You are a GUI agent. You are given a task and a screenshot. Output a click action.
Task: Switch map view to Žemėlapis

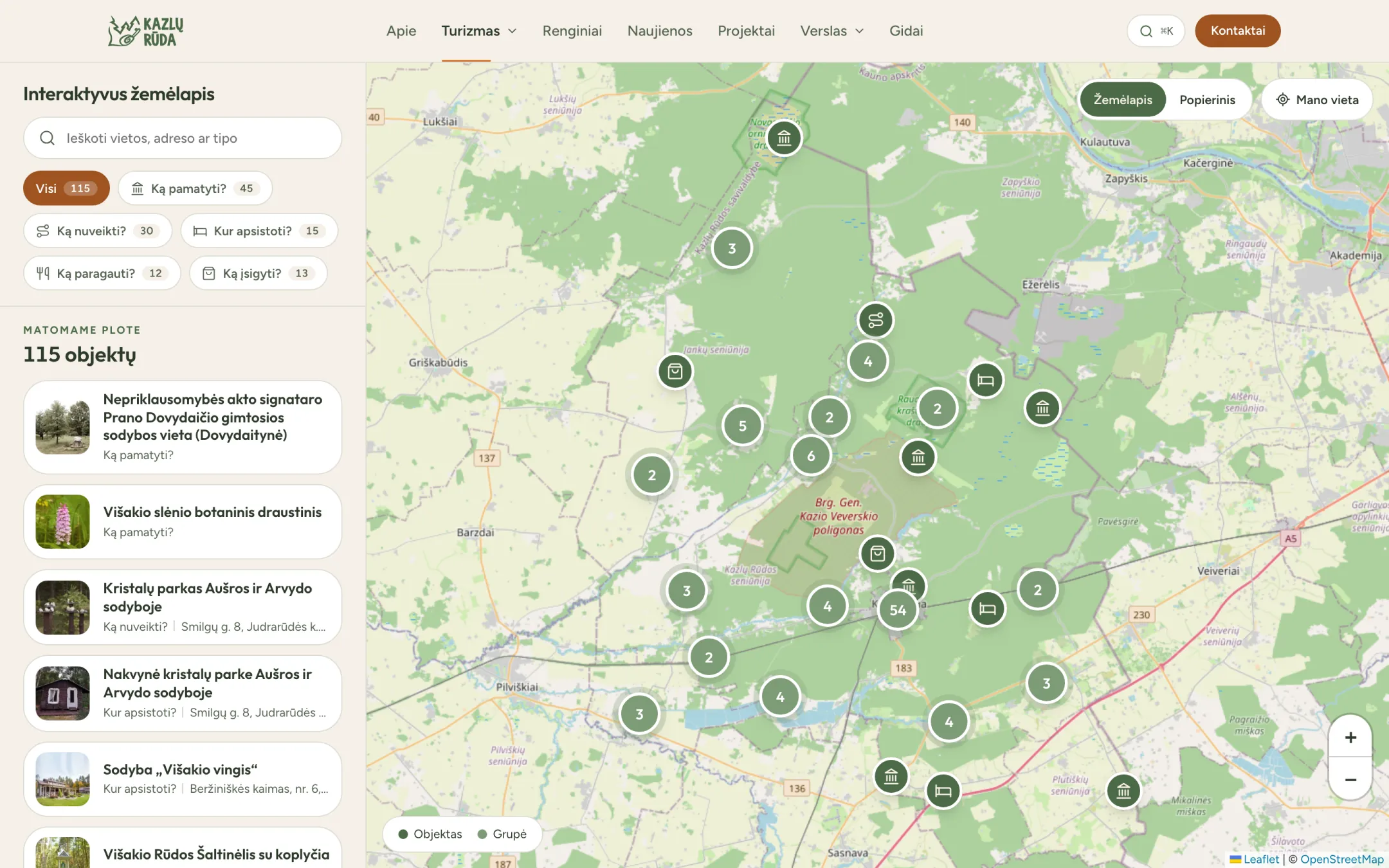click(x=1123, y=100)
